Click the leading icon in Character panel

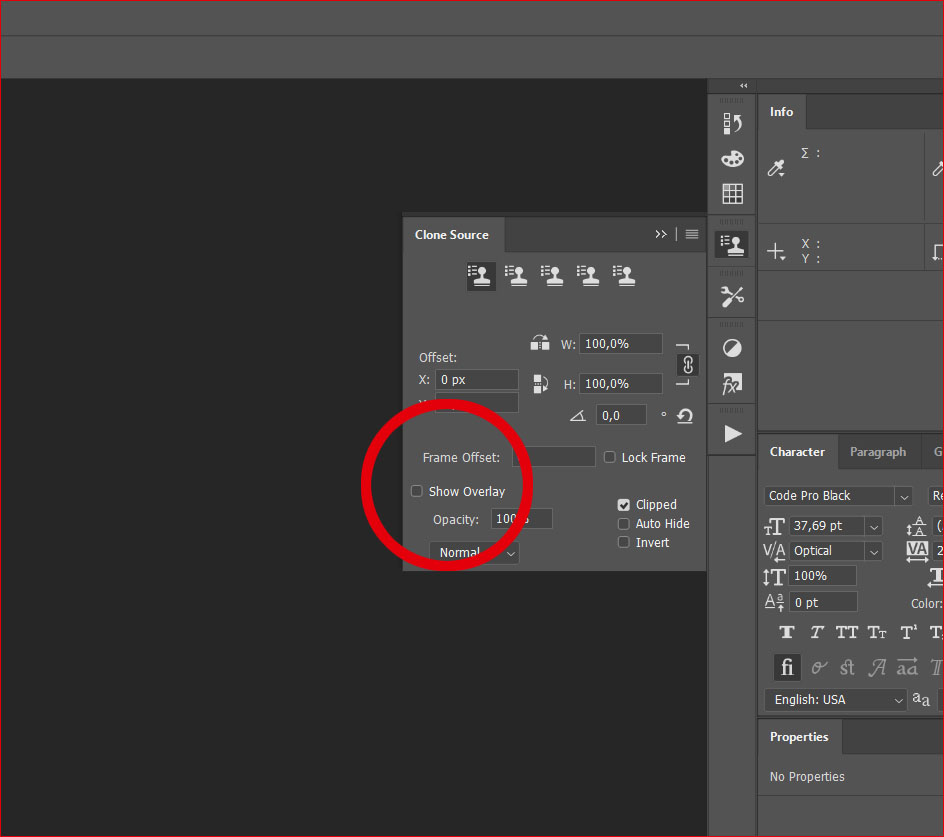[917, 526]
